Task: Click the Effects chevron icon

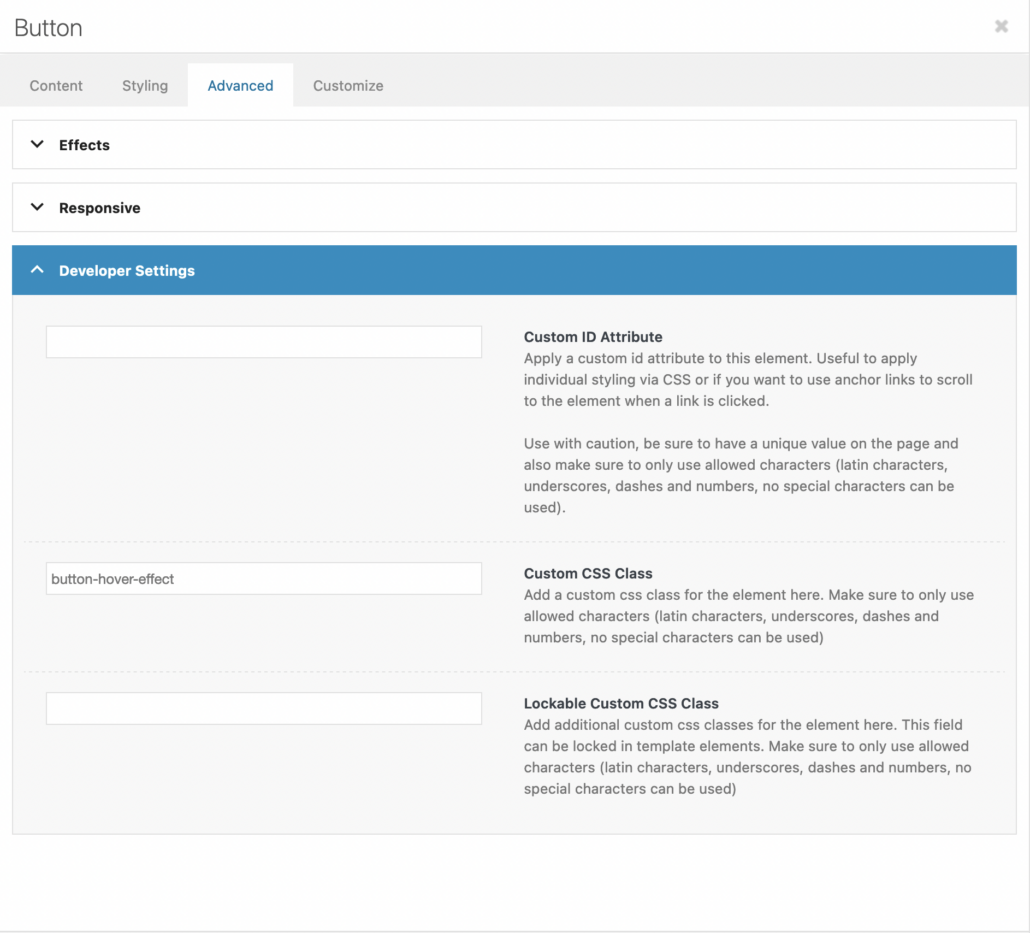Action: (37, 144)
